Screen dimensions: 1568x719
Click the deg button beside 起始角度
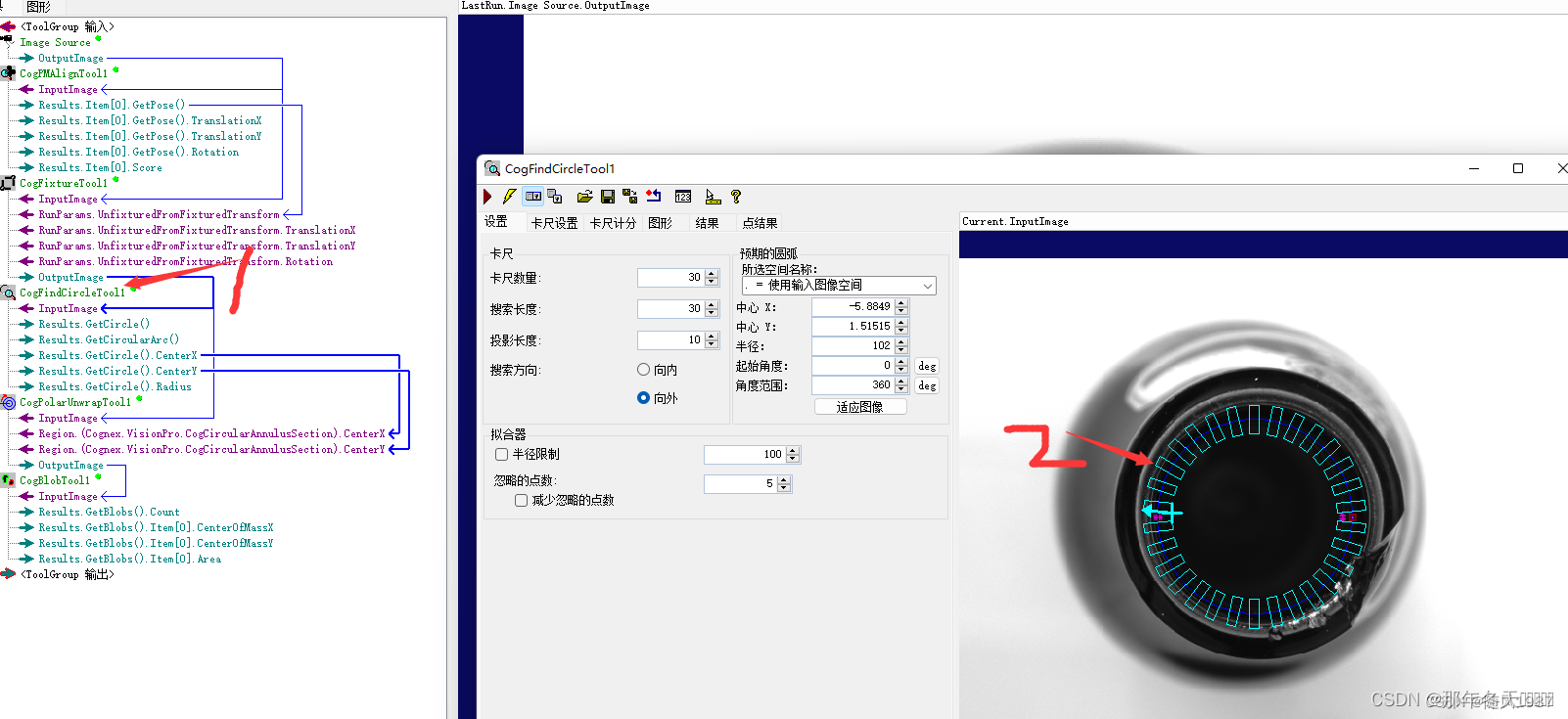pyautogui.click(x=927, y=366)
